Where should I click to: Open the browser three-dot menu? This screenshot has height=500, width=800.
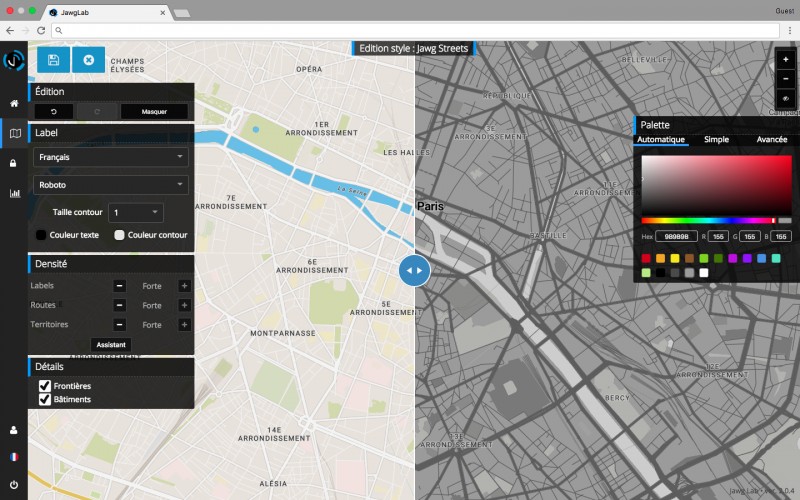[790, 31]
